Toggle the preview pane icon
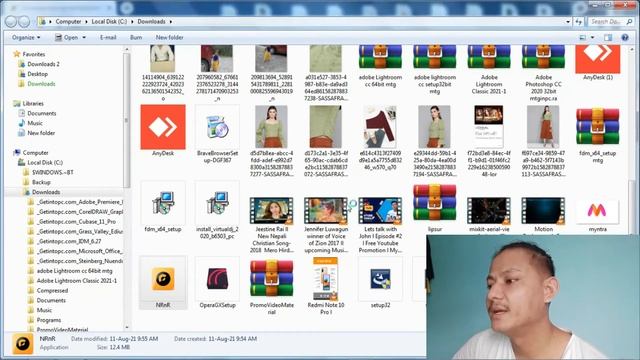 [608, 38]
